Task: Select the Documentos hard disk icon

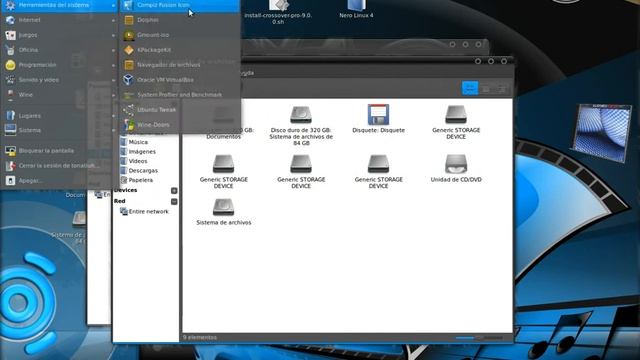Action: coord(223,122)
